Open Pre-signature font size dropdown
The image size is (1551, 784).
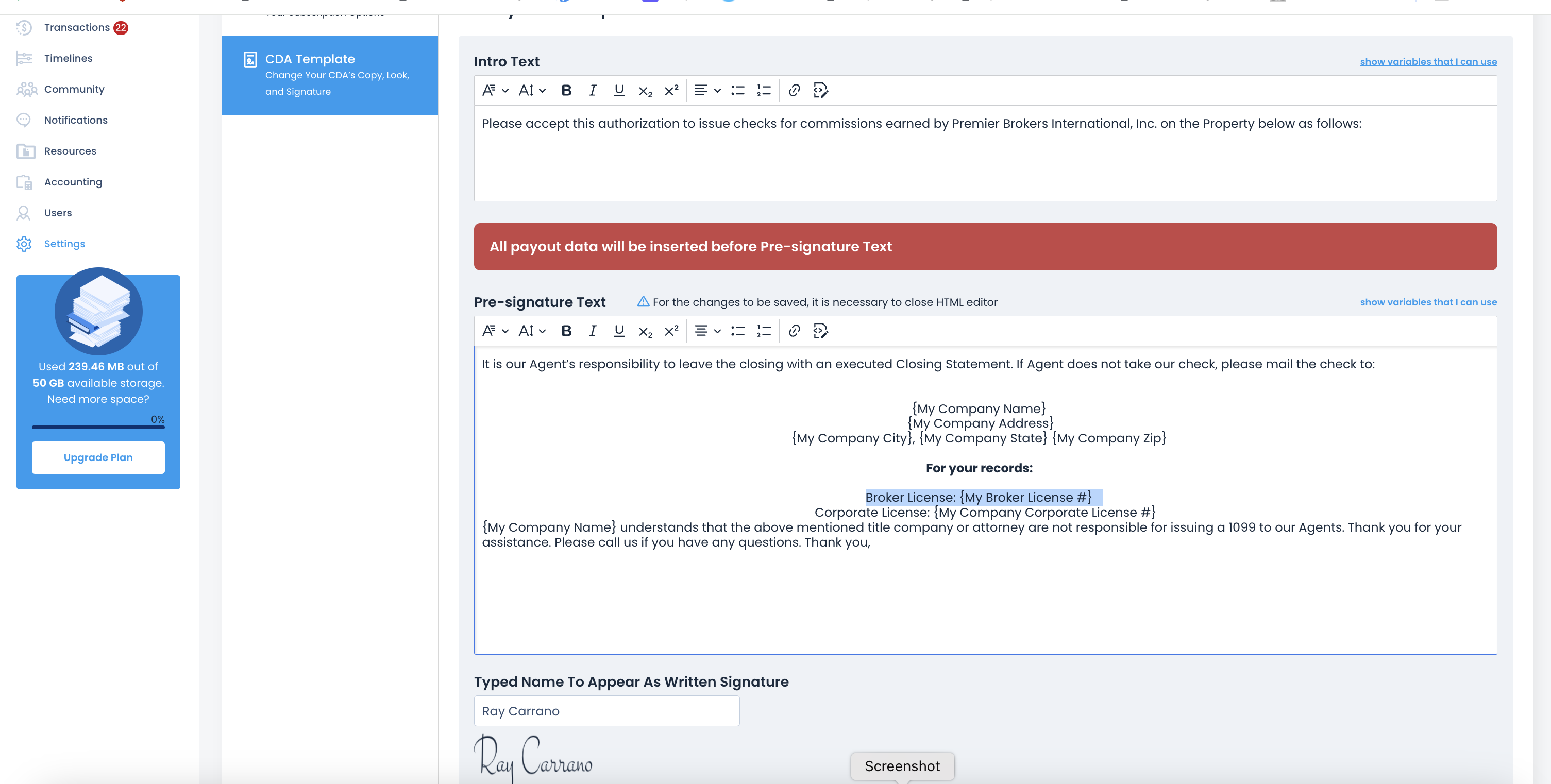532,331
